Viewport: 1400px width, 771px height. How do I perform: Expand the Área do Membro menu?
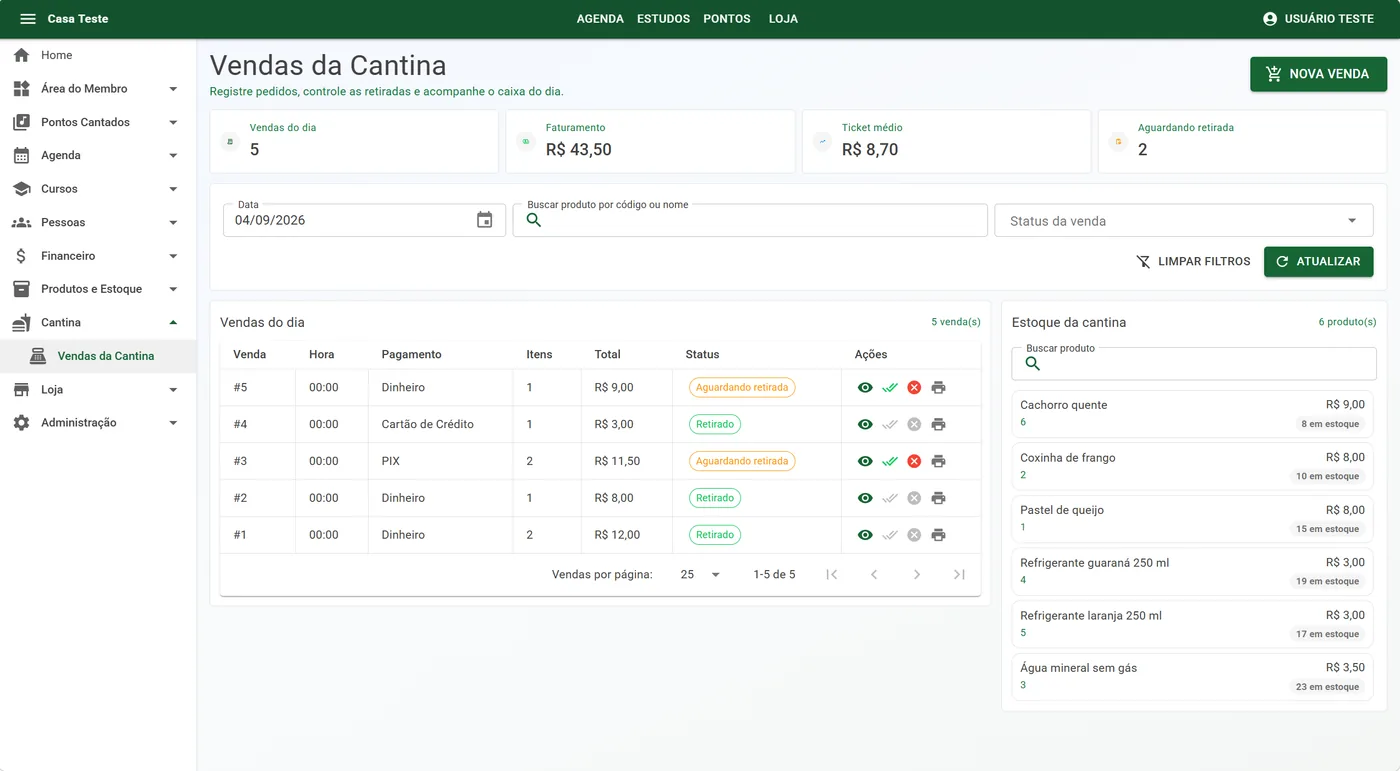(98, 89)
